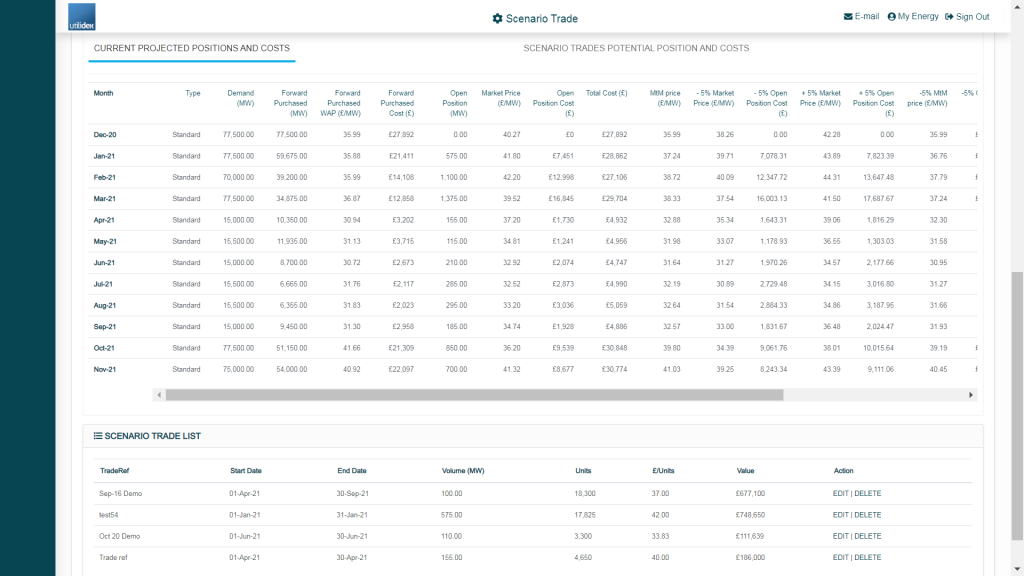The image size is (1024, 576).
Task: Delete the Oct 20 Demo trade
Action: [868, 536]
